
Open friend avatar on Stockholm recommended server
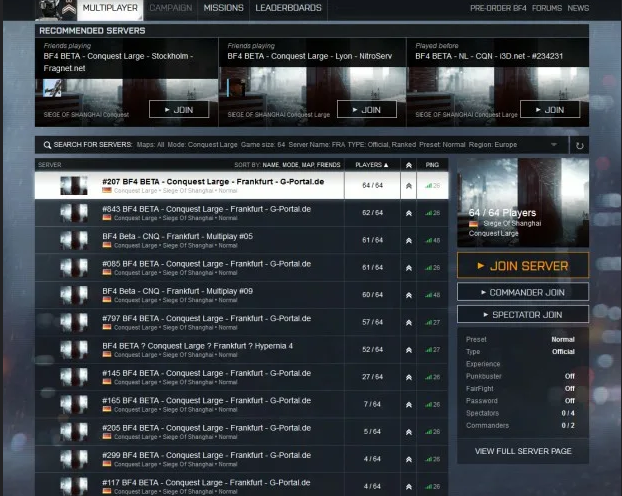[52, 88]
